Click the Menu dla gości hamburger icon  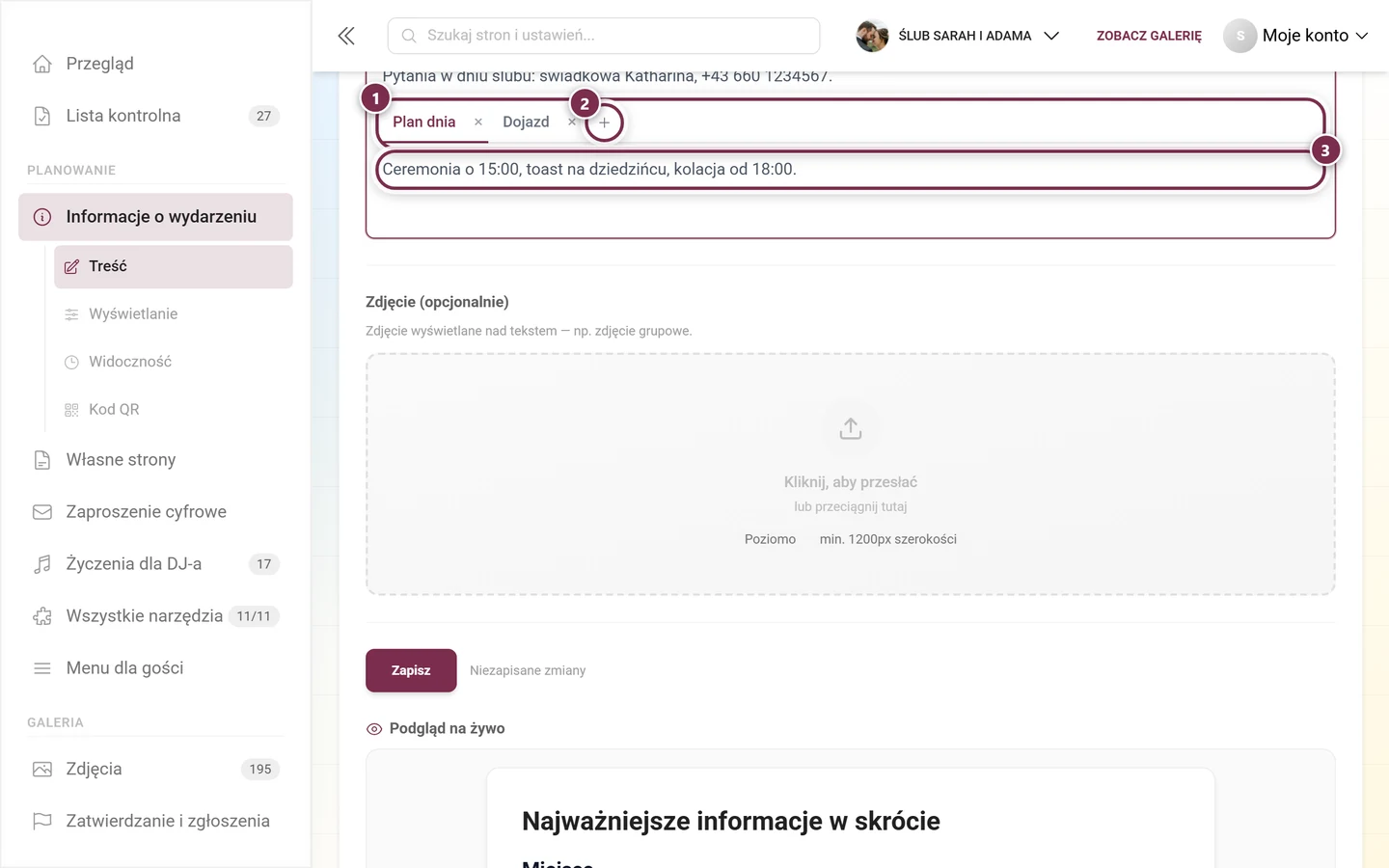(x=42, y=668)
